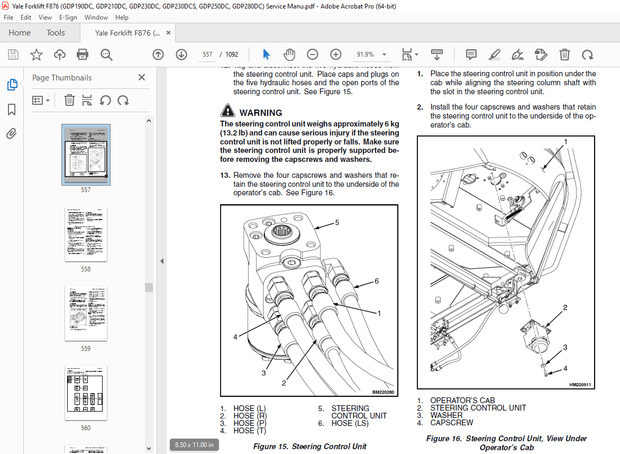Click the 8.50 x 11.00 in page size label
Image resolution: width=620 pixels, height=454 pixels.
tap(194, 445)
